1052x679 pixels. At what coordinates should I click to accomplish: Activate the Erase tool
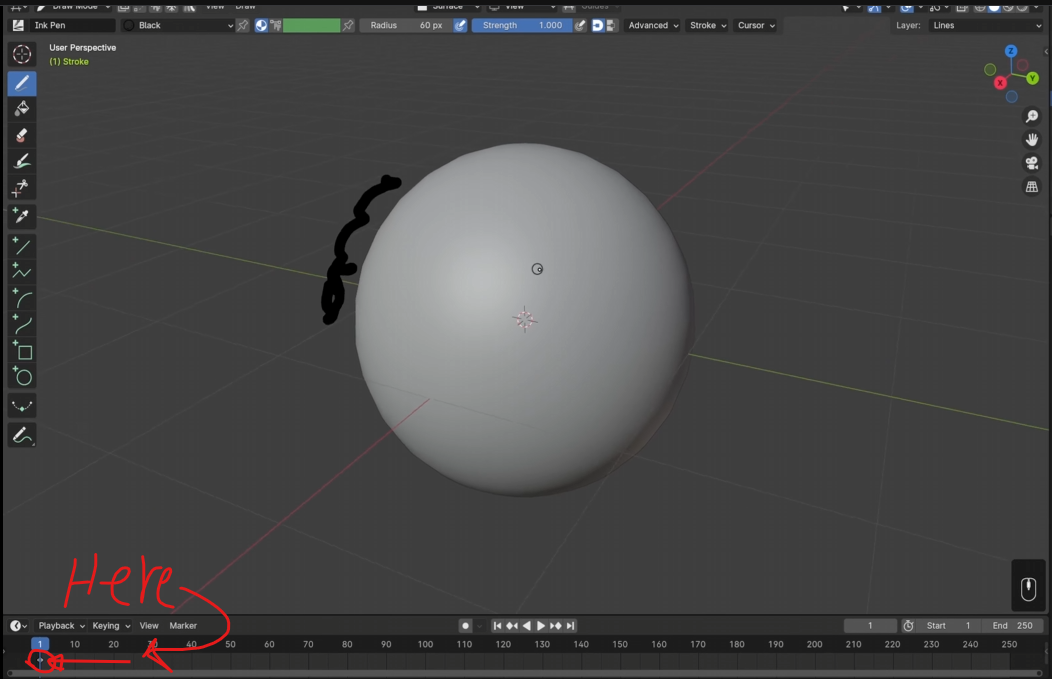coord(21,134)
